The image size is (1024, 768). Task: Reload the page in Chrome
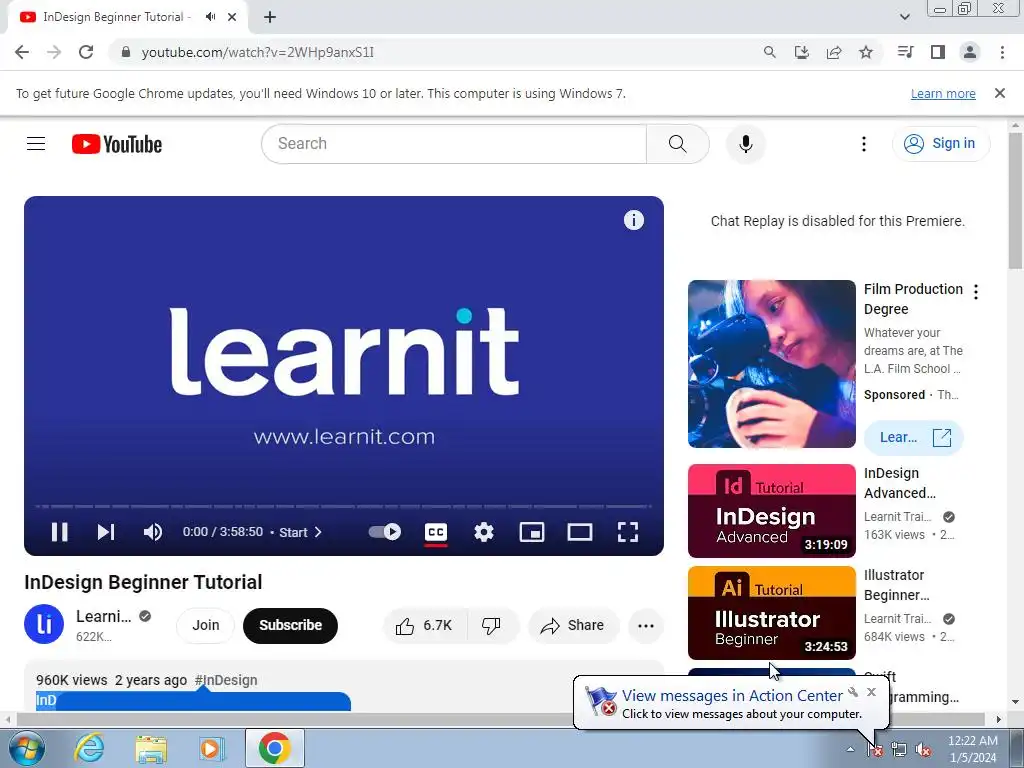tap(86, 52)
